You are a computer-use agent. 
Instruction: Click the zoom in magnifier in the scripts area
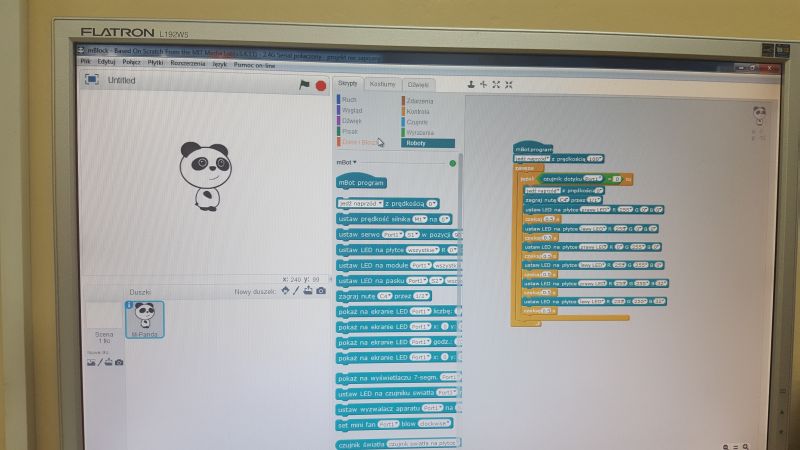click(x=745, y=447)
